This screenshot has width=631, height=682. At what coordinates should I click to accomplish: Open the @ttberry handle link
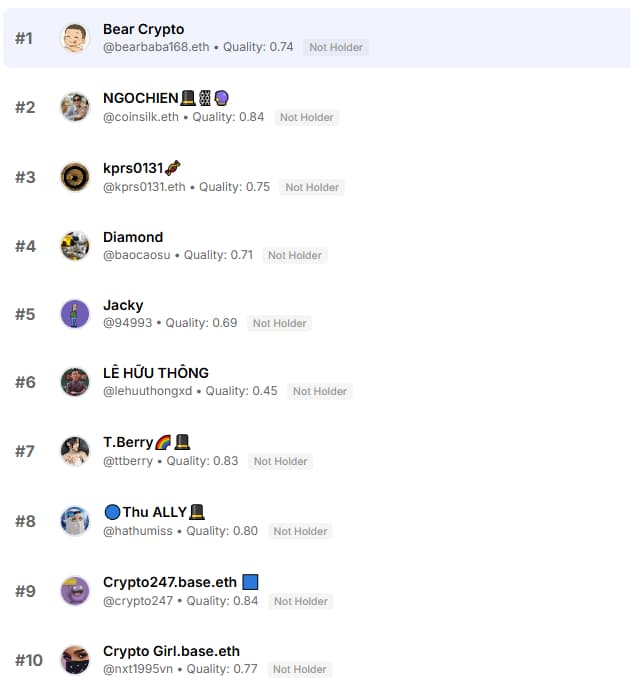click(128, 461)
